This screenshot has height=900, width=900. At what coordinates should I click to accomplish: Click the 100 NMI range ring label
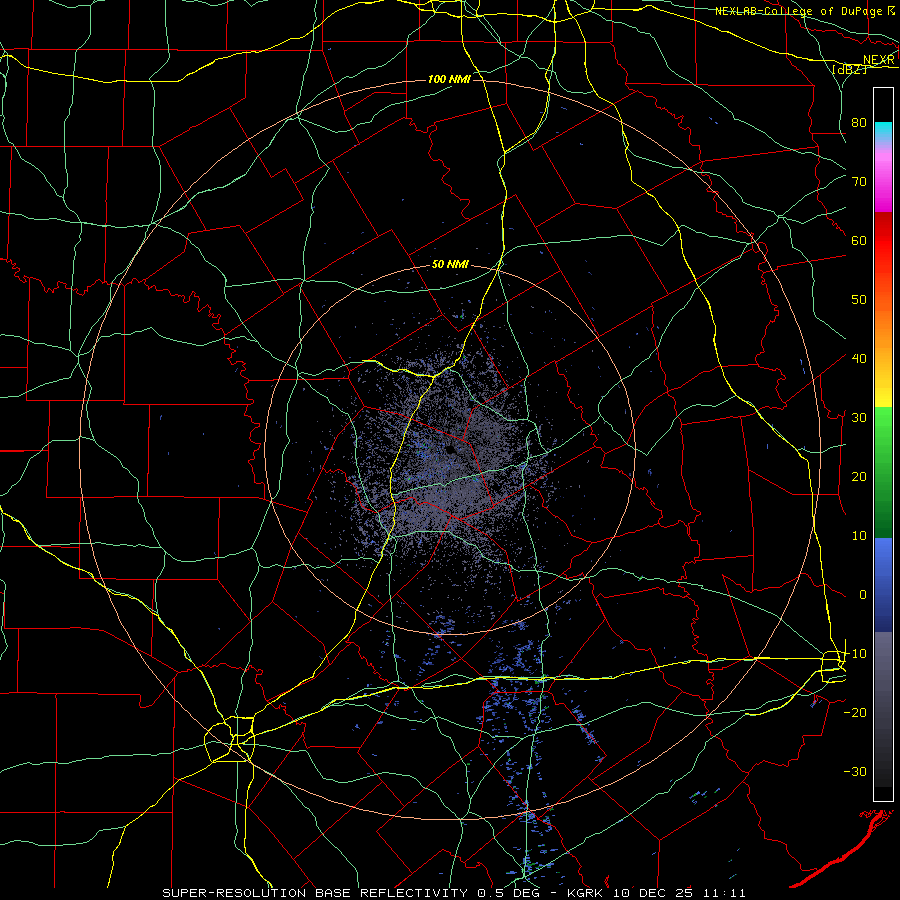(x=449, y=79)
